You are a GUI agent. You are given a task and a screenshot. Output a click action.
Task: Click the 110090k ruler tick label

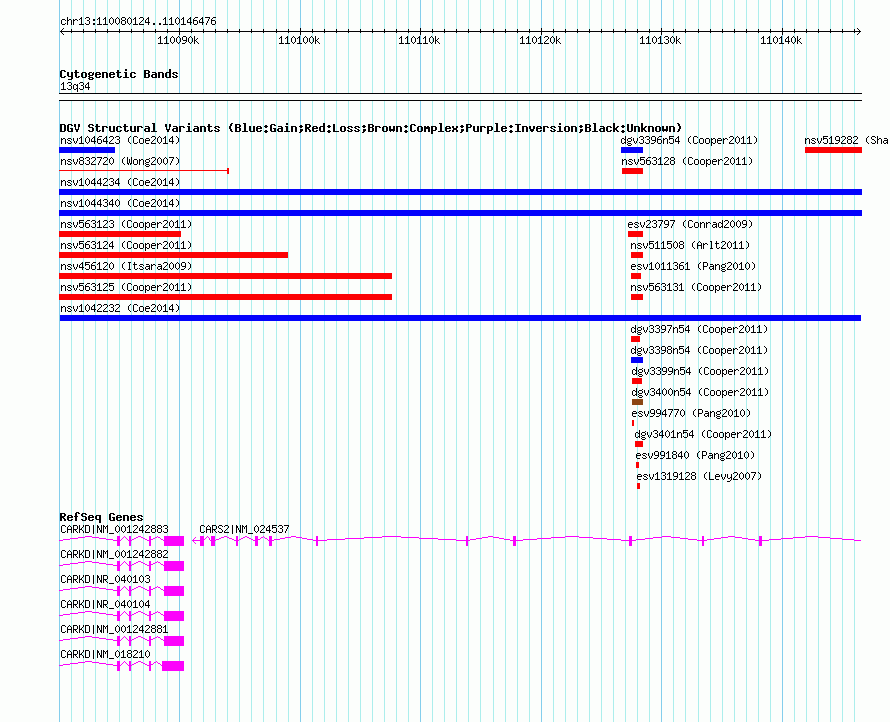coord(178,40)
